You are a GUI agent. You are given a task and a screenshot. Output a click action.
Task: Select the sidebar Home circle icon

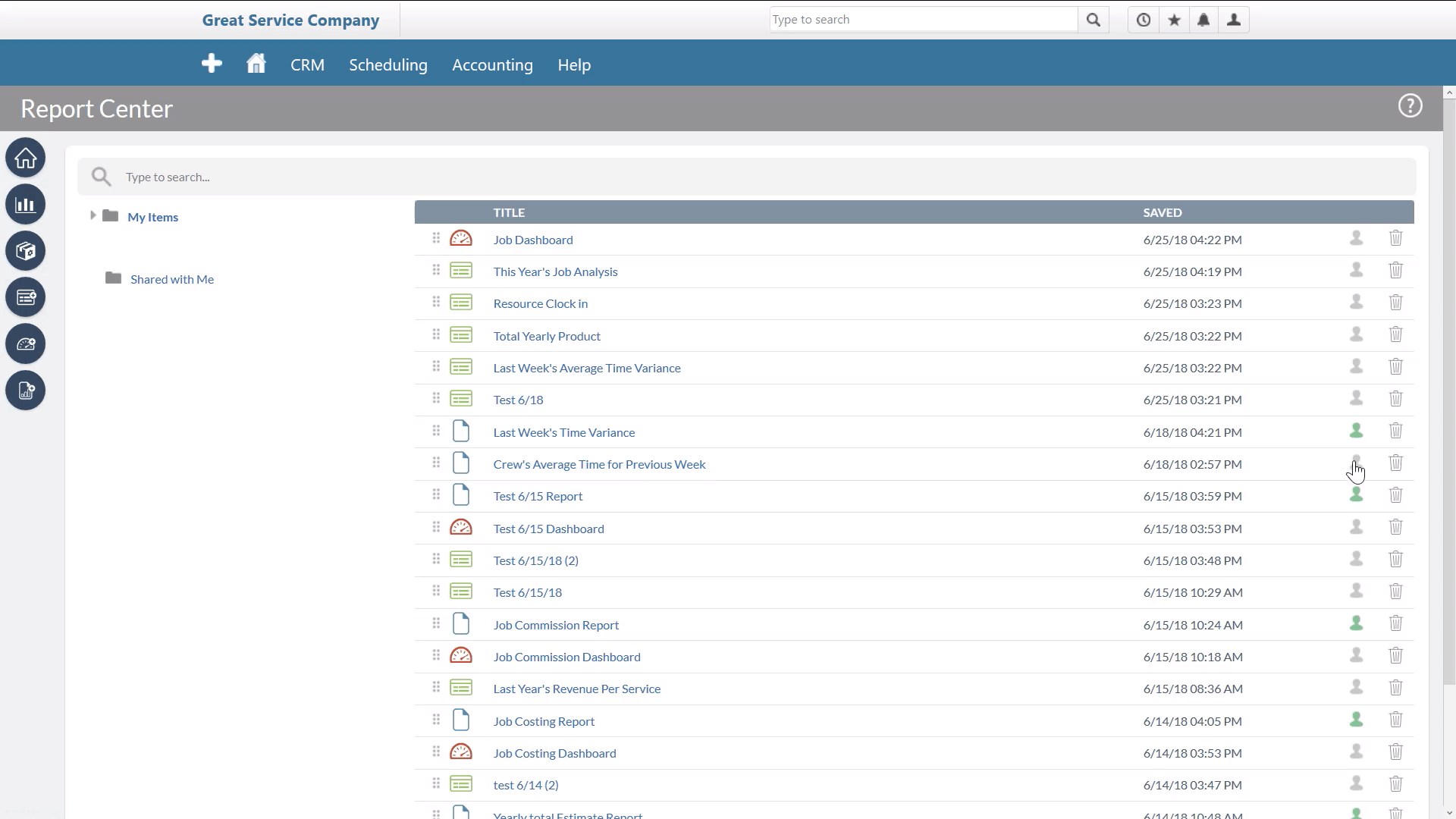[26, 158]
